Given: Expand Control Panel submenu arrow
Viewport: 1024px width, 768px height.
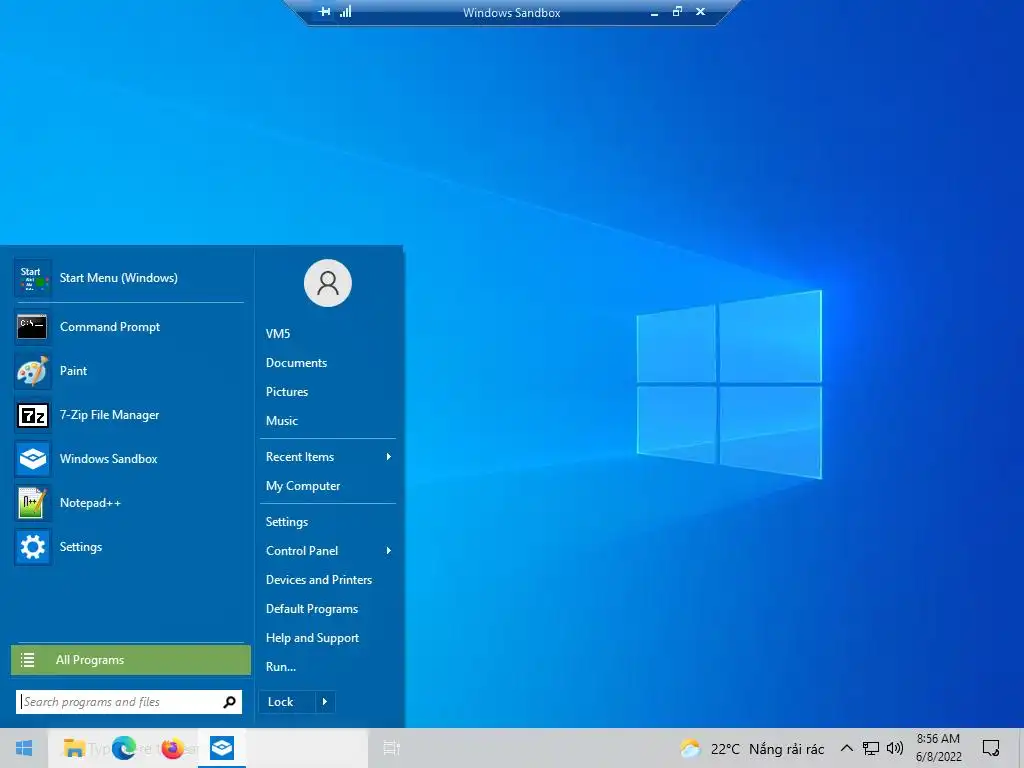Looking at the screenshot, I should click(389, 551).
